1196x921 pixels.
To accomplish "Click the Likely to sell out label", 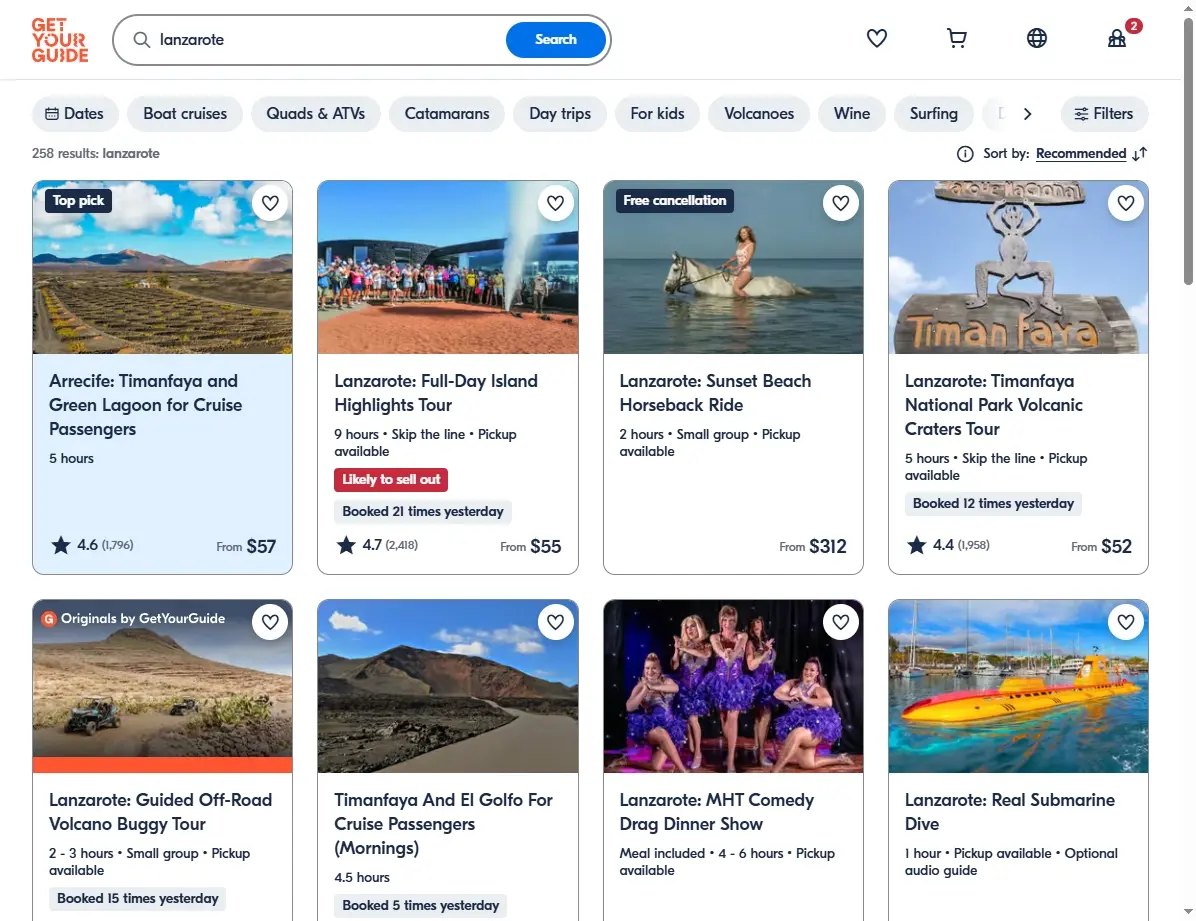I will [391, 480].
